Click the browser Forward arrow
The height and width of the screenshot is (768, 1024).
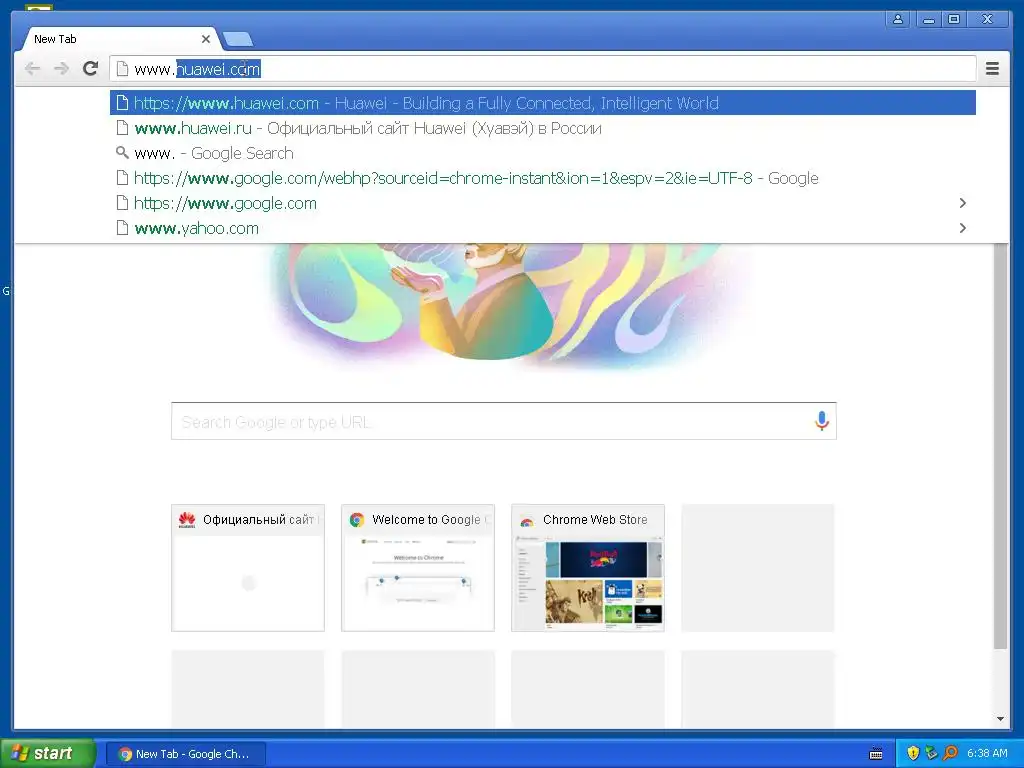[x=61, y=69]
